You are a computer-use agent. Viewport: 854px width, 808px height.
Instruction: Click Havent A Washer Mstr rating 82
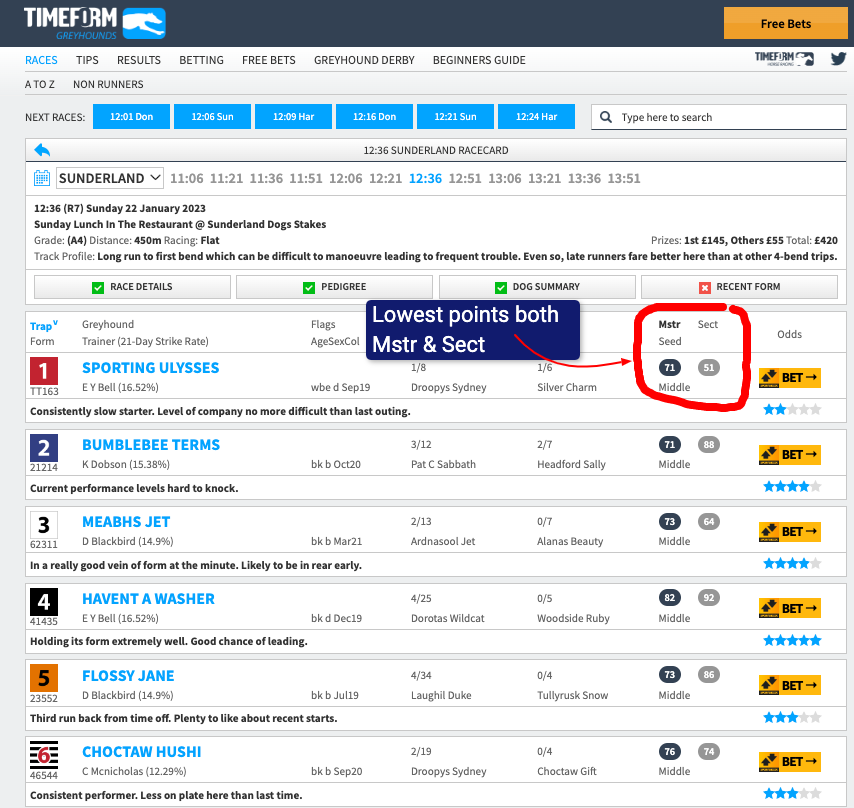tap(669, 598)
